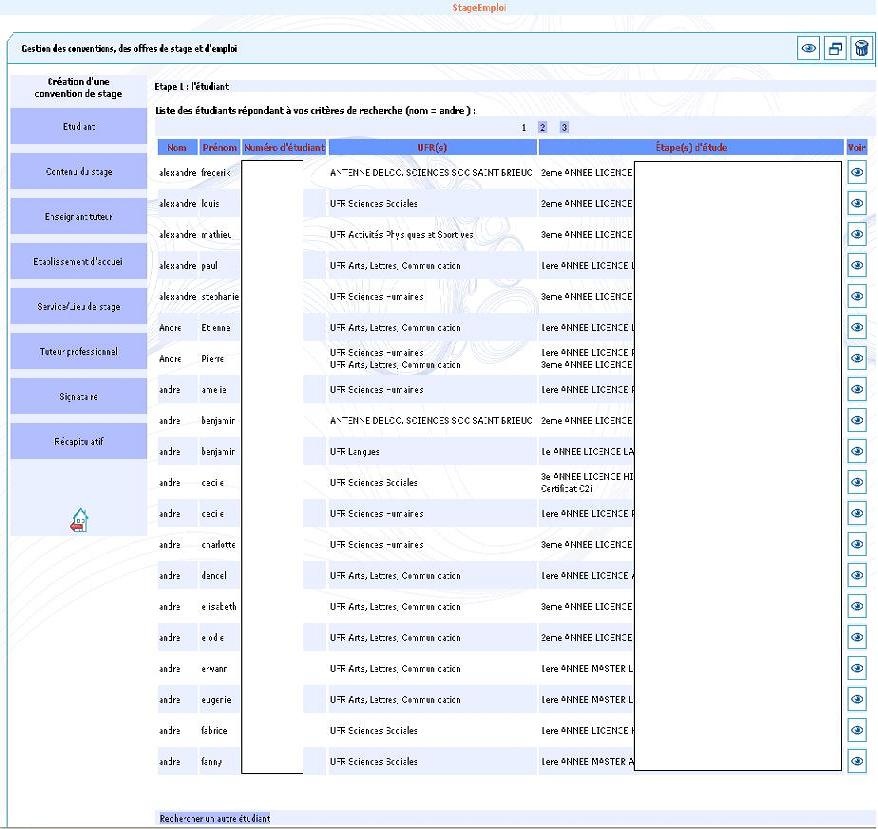Open the Voir eye icon for alexandre mathieu
The height and width of the screenshot is (829, 878).
857,234
